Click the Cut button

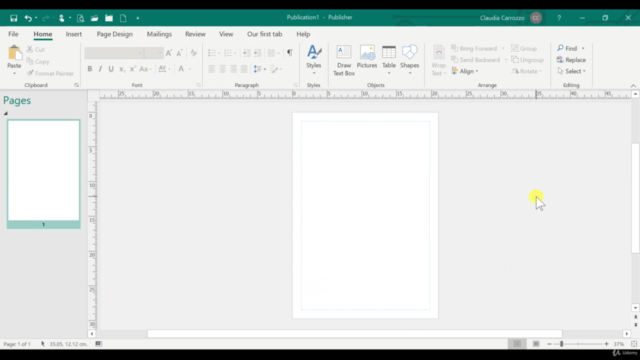pos(36,49)
